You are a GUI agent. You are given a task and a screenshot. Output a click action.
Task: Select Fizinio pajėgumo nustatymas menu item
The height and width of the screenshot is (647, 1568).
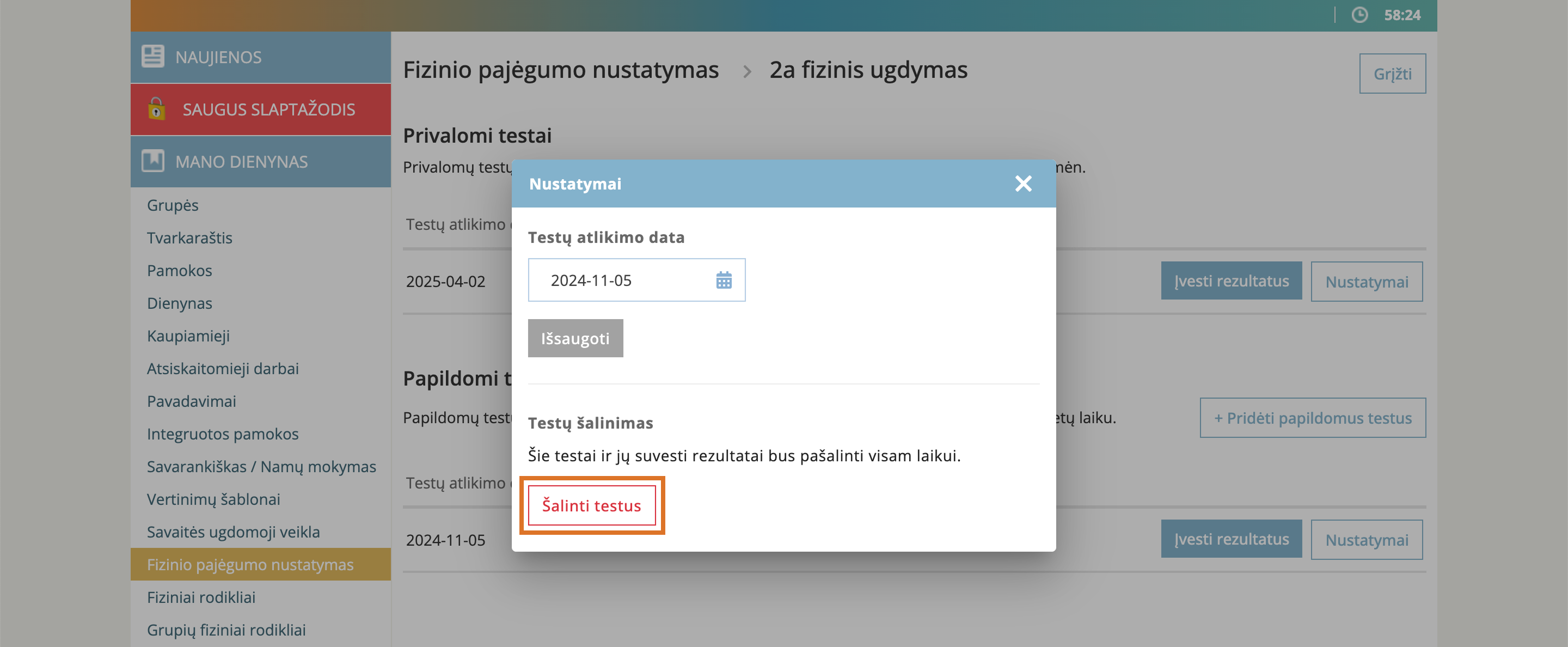[250, 564]
